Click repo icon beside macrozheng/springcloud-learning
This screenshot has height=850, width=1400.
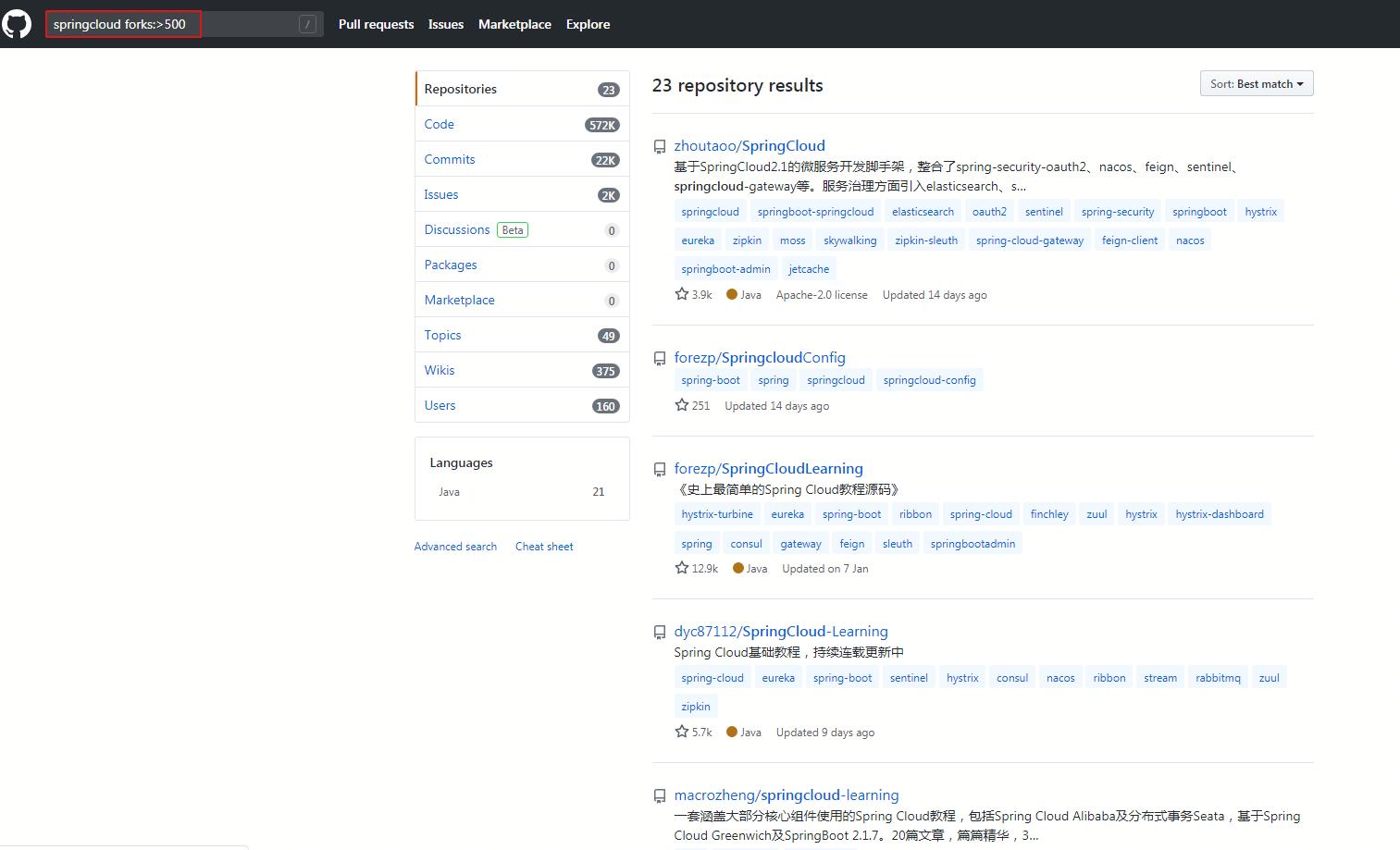660,796
